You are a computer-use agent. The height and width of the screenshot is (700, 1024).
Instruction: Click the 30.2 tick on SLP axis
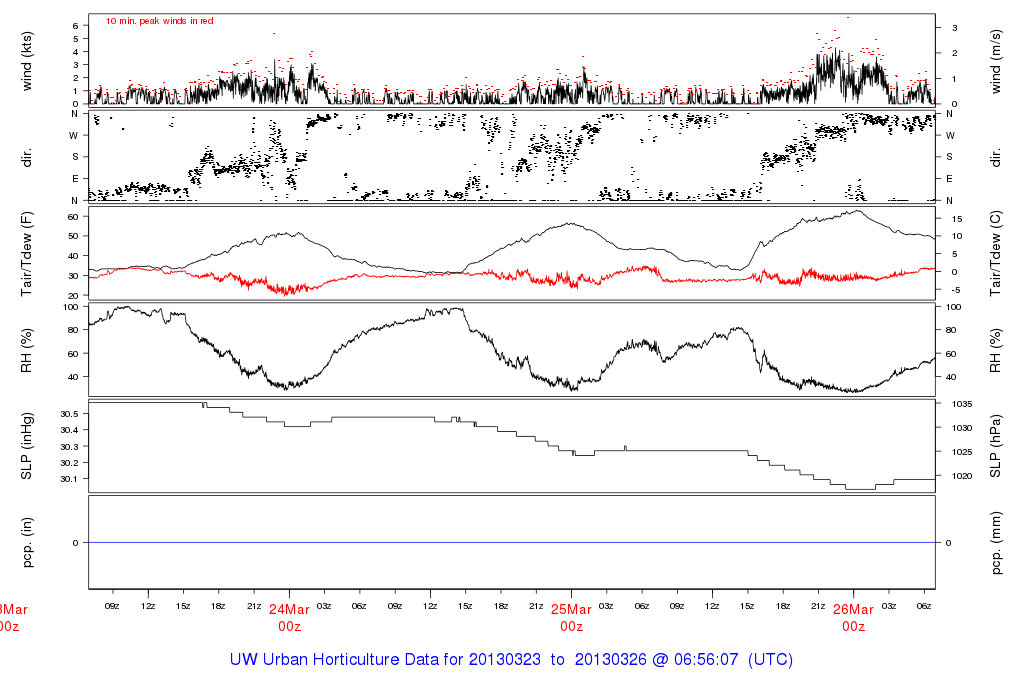tap(69, 462)
